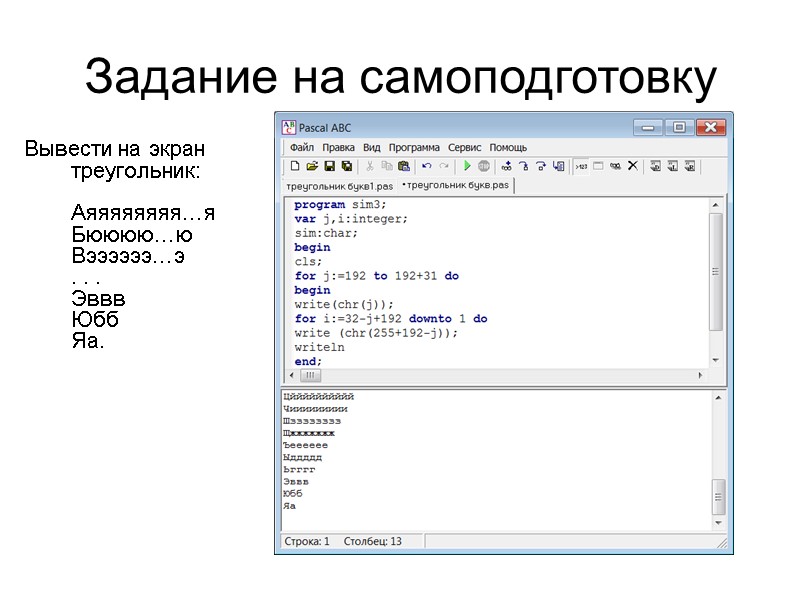Click the 'Столбец: 13' status bar entry

pyautogui.click(x=372, y=541)
